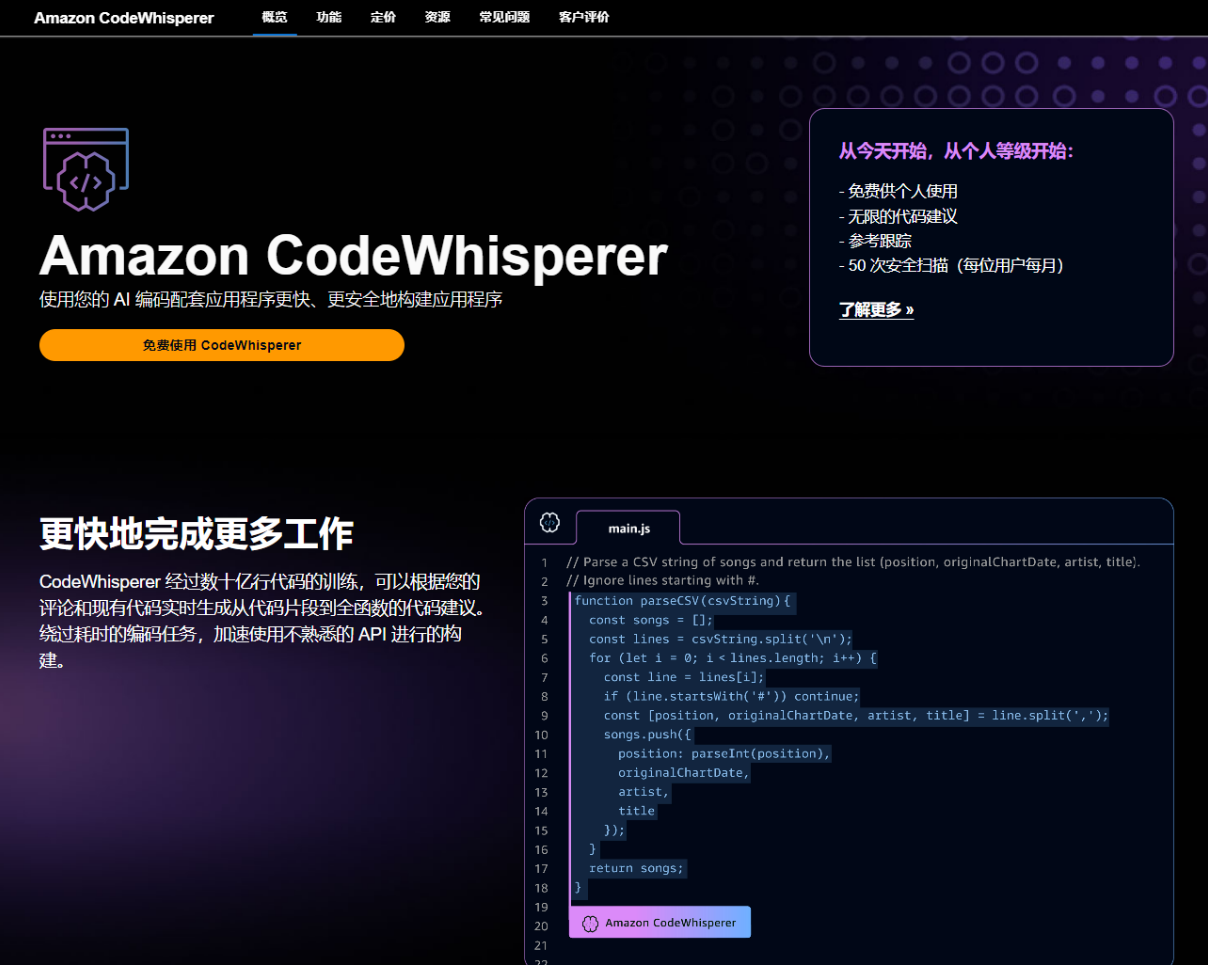Open the 功能 section from the top menu
Viewport: 1208px width, 965px height.
[x=328, y=17]
